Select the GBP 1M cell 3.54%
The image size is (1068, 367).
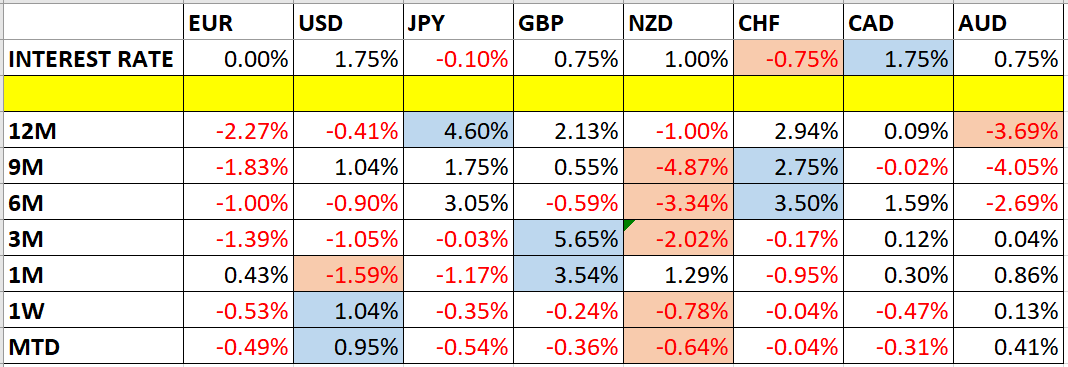coord(568,276)
